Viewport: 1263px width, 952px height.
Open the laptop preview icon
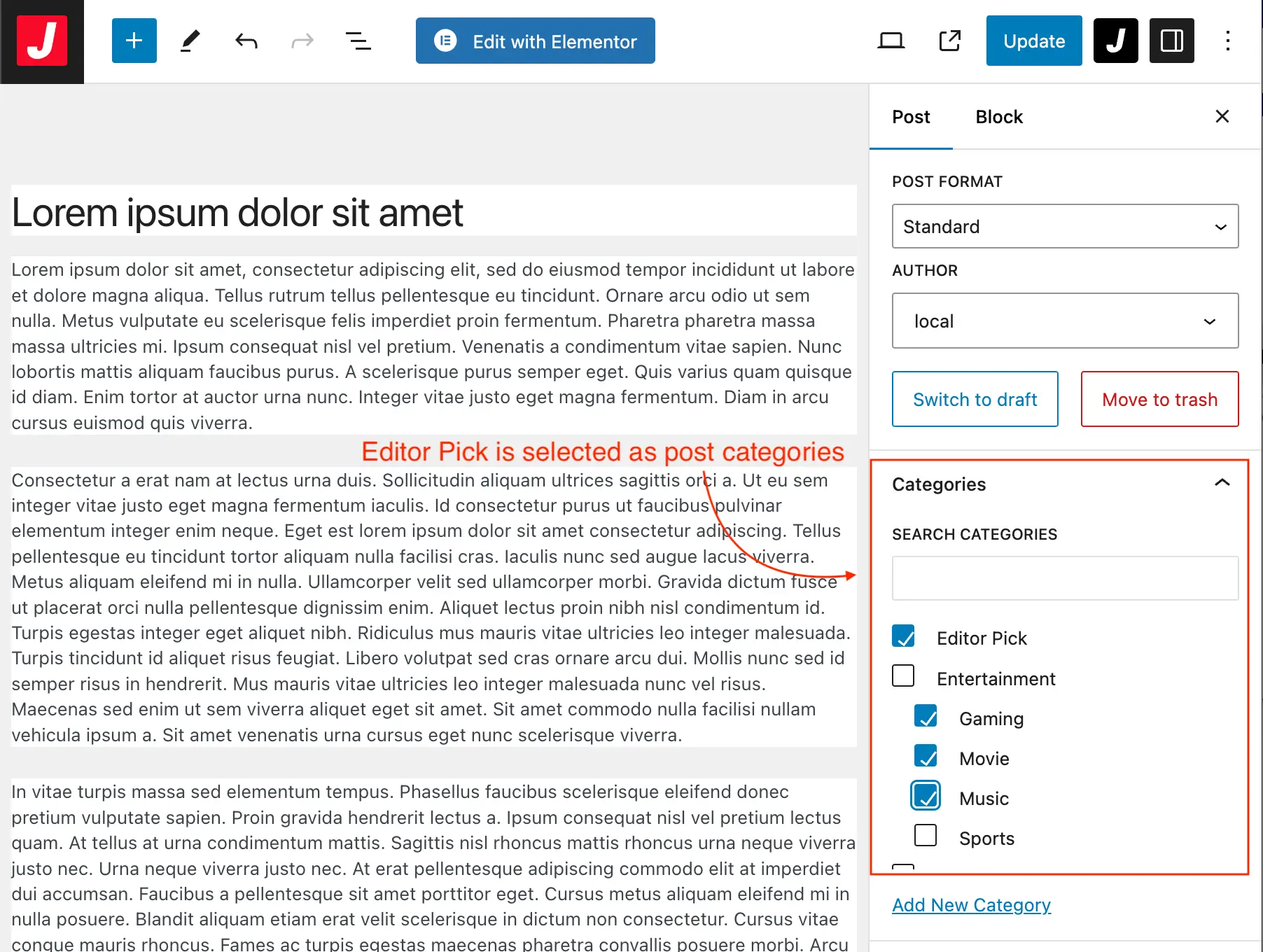coord(891,41)
